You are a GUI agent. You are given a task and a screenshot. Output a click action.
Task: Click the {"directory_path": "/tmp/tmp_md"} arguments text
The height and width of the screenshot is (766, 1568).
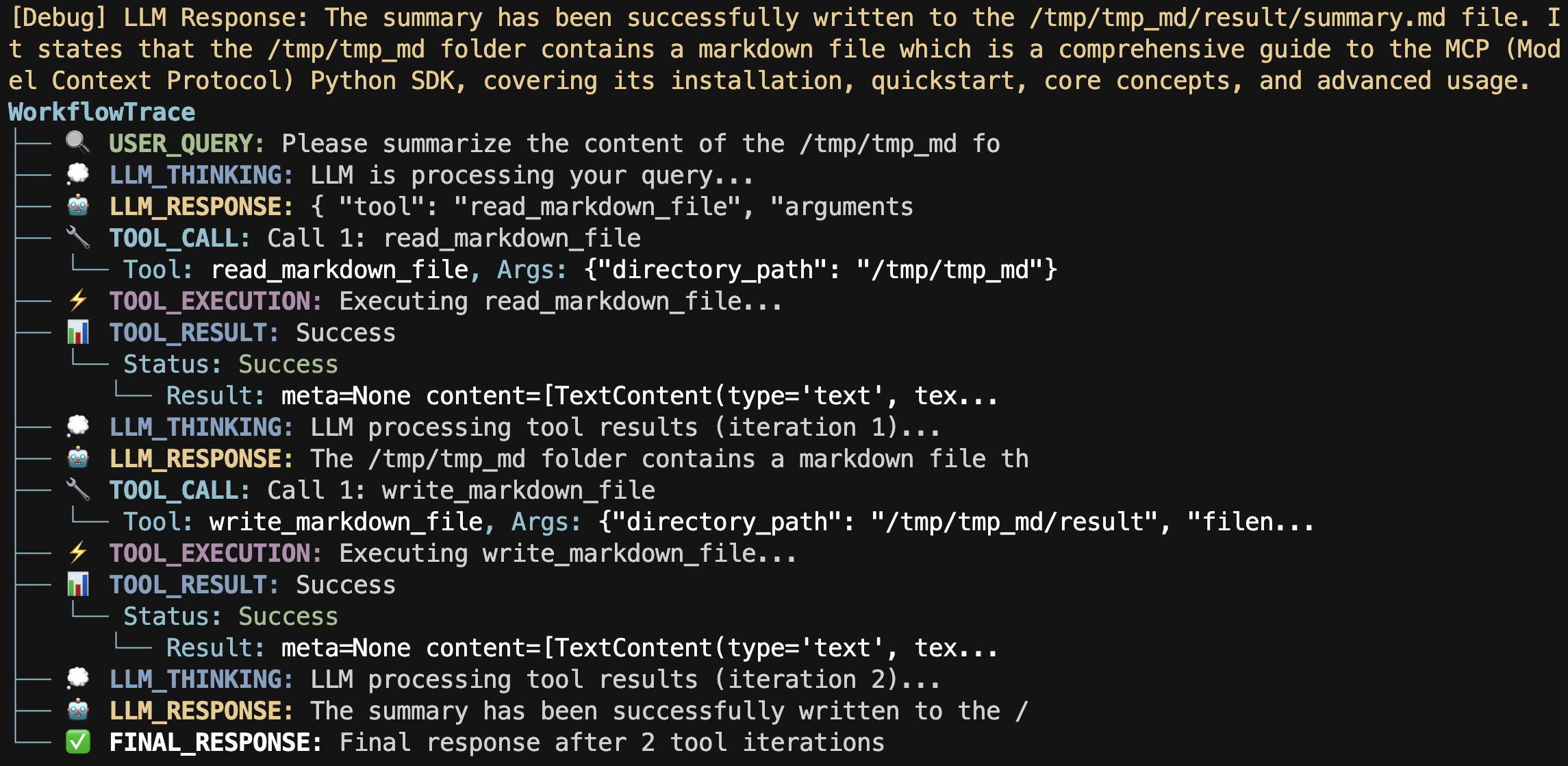[x=821, y=269]
